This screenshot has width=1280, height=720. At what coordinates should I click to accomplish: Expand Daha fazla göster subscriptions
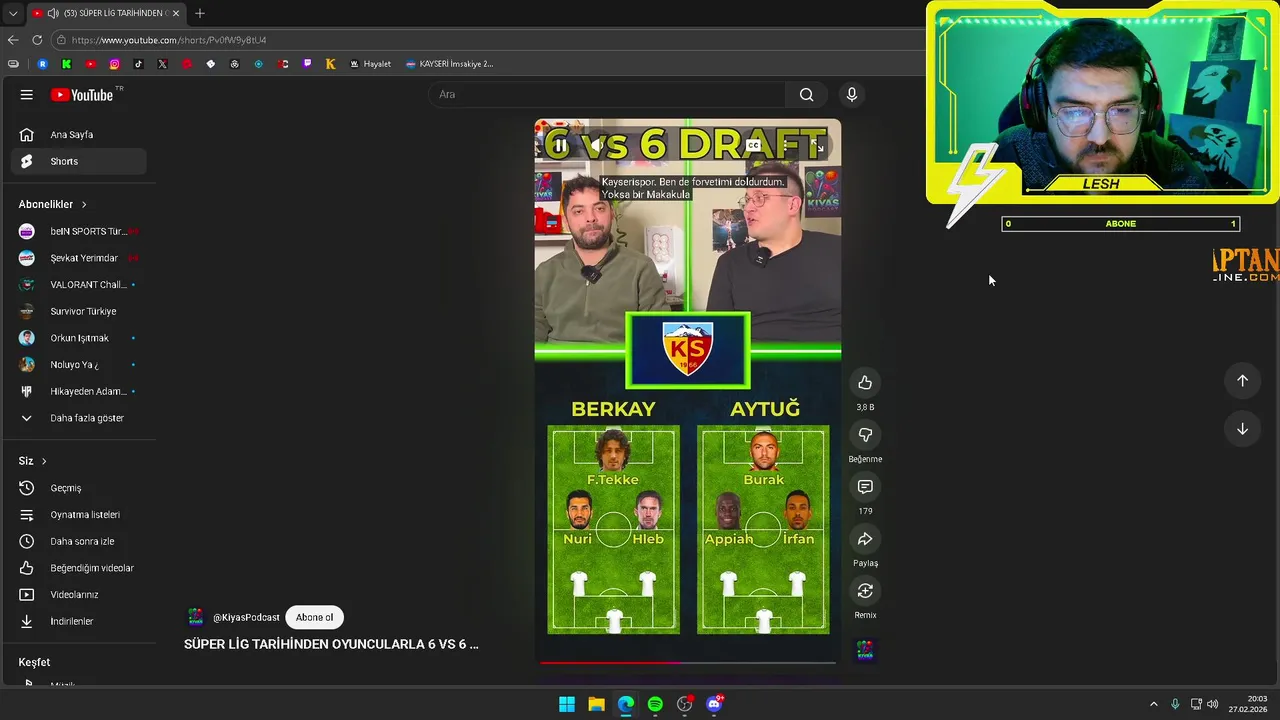click(78, 418)
